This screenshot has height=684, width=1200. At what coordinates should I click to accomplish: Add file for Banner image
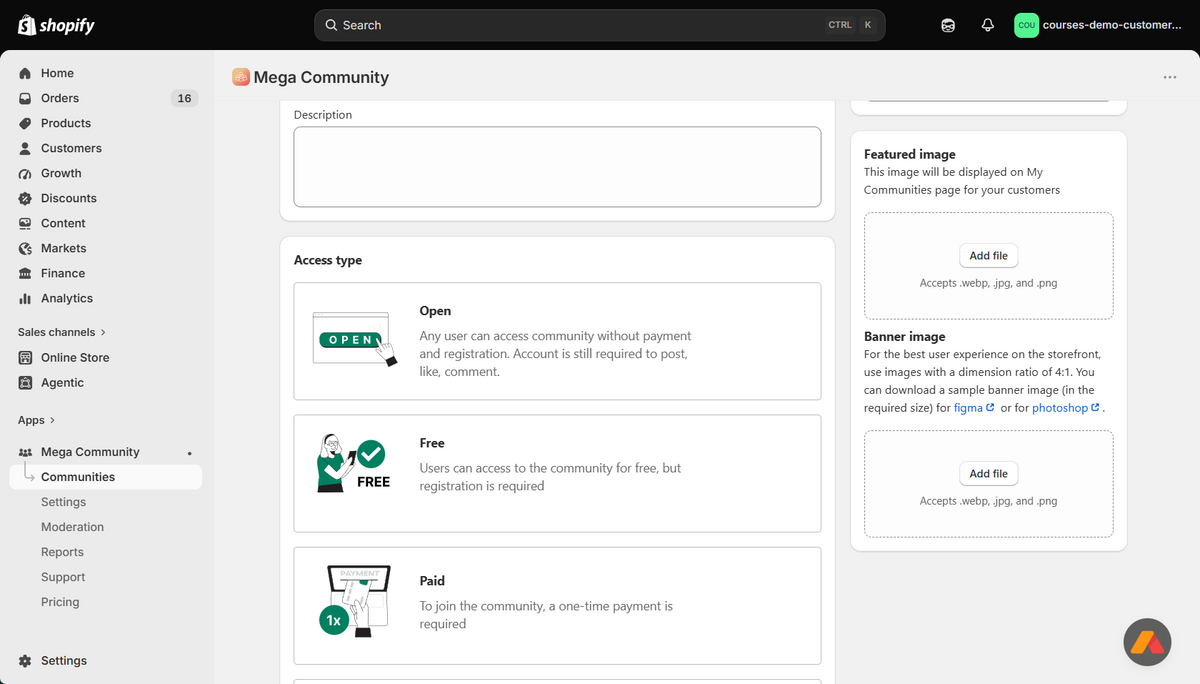point(988,474)
